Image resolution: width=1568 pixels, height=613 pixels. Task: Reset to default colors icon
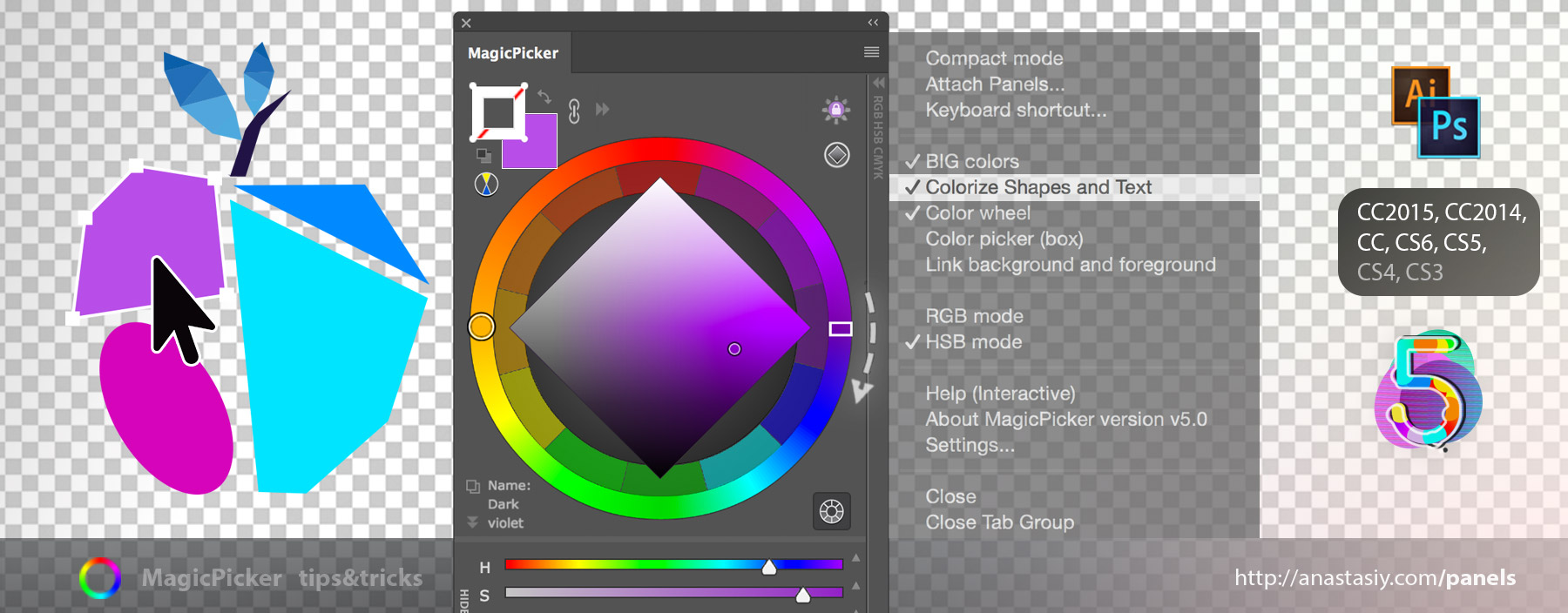point(483,156)
